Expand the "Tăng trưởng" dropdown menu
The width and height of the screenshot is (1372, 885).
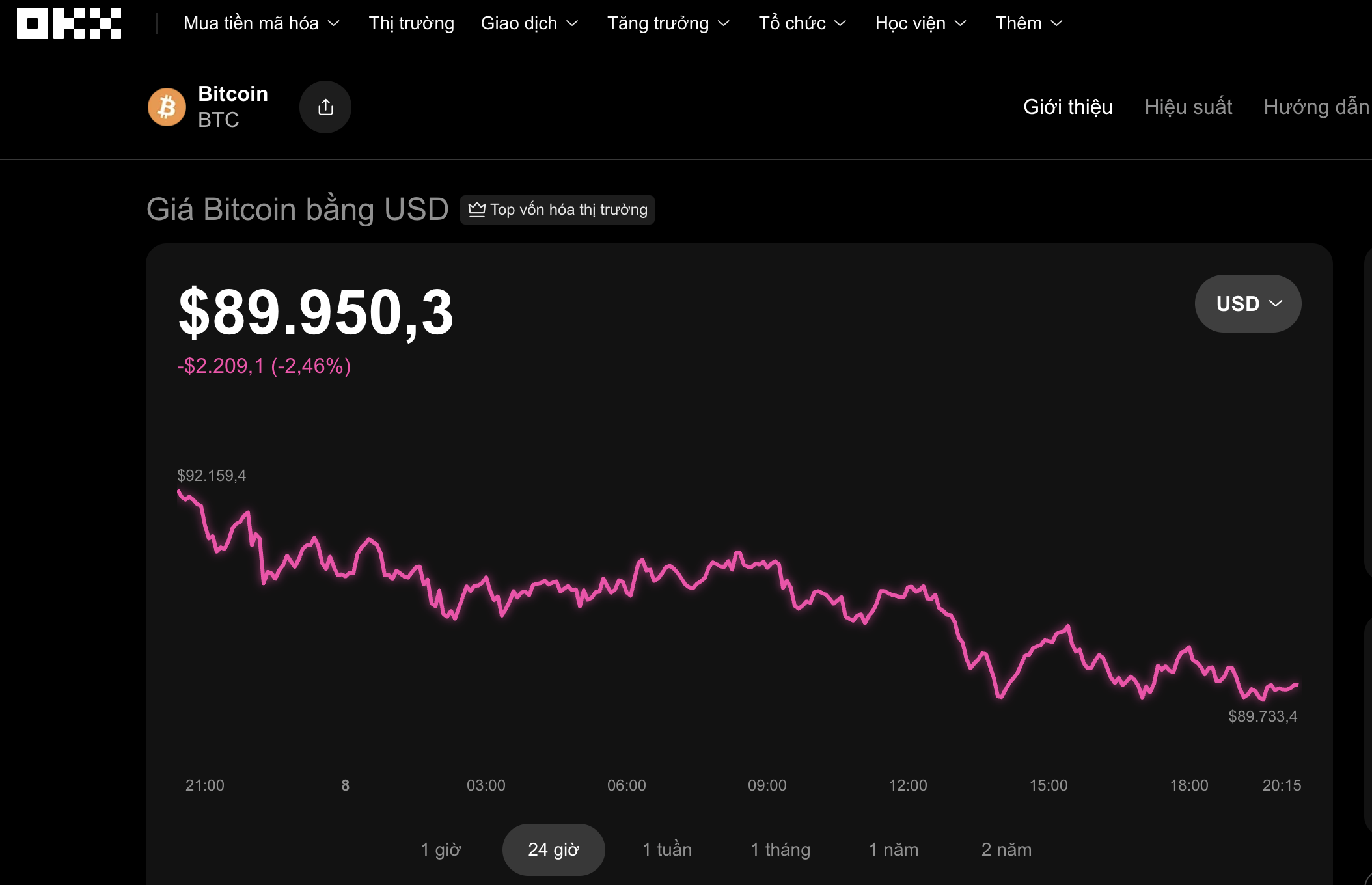(x=668, y=23)
